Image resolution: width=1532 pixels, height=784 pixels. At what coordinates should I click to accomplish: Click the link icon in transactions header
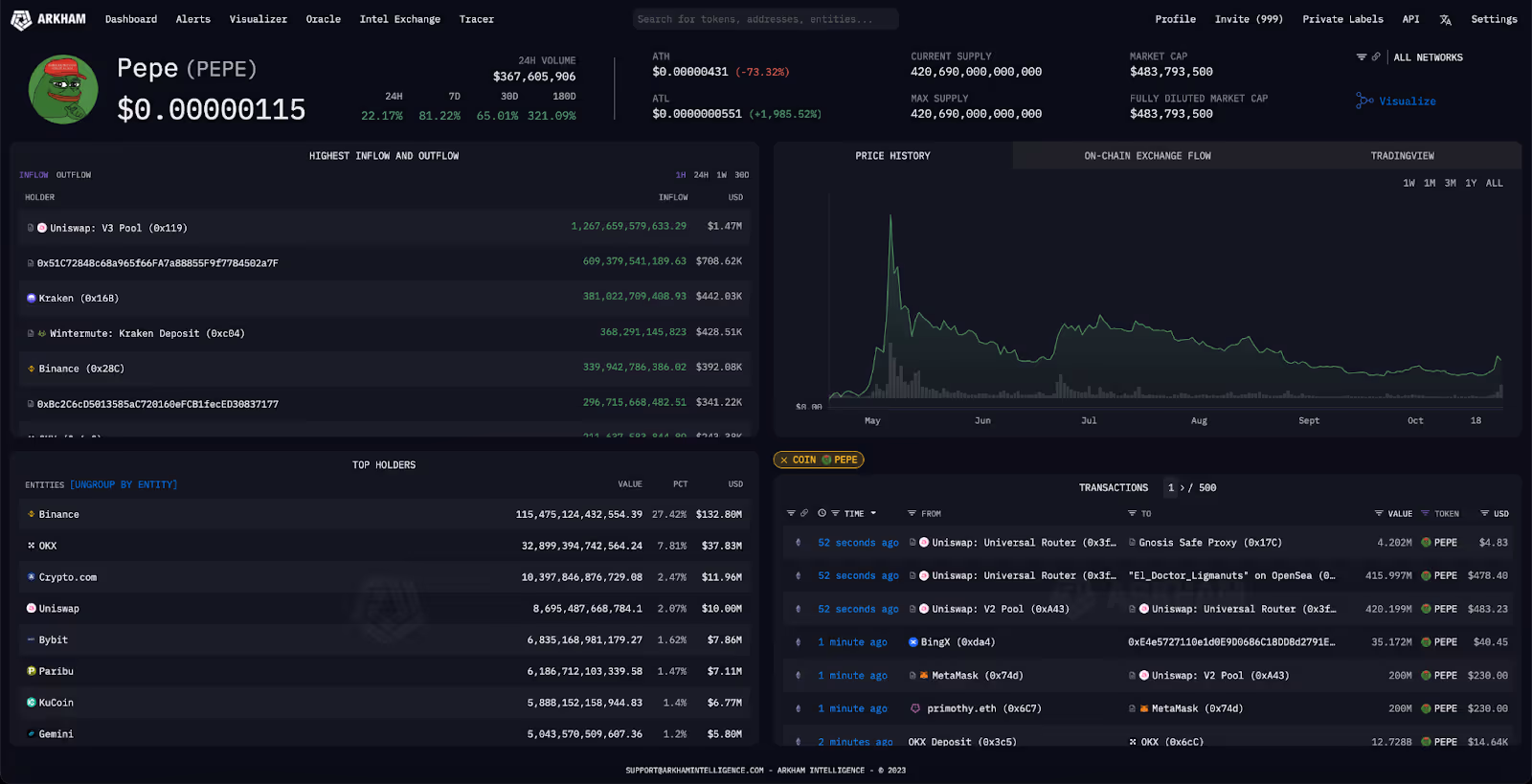click(804, 513)
